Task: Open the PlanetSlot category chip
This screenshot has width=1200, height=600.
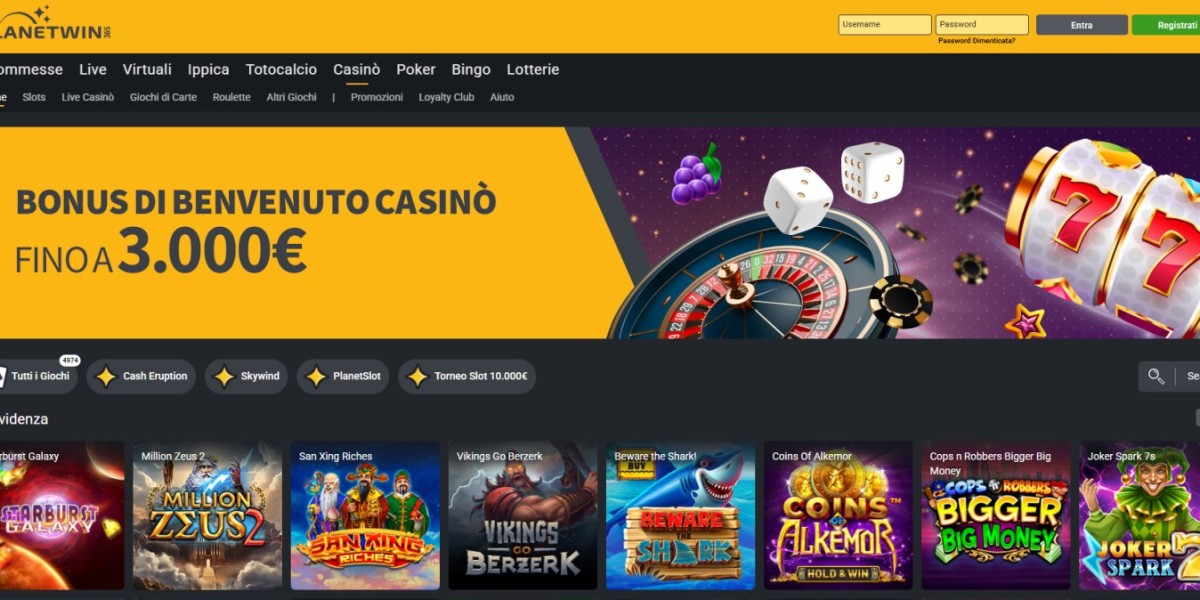Action: click(343, 377)
